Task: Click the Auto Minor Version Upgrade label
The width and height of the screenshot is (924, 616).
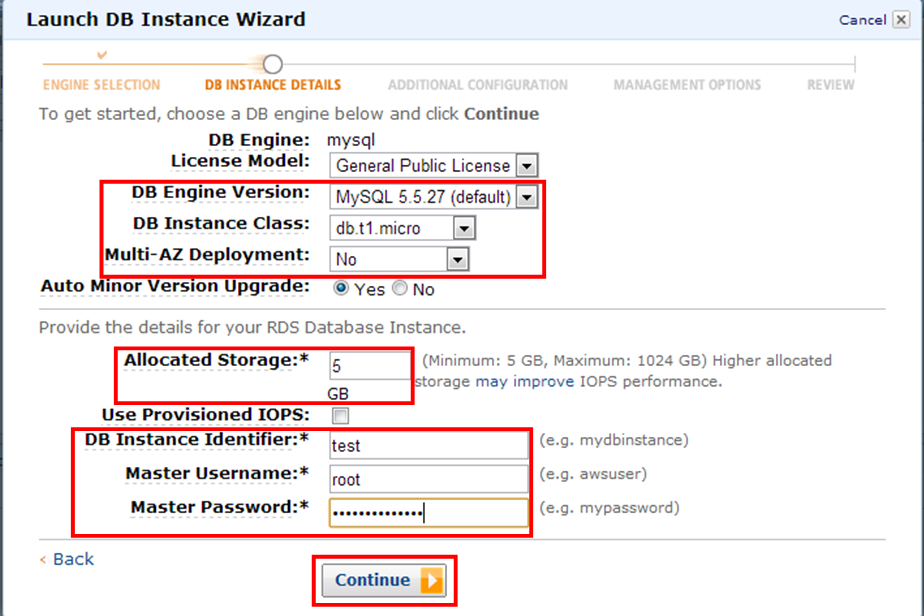Action: (x=175, y=286)
